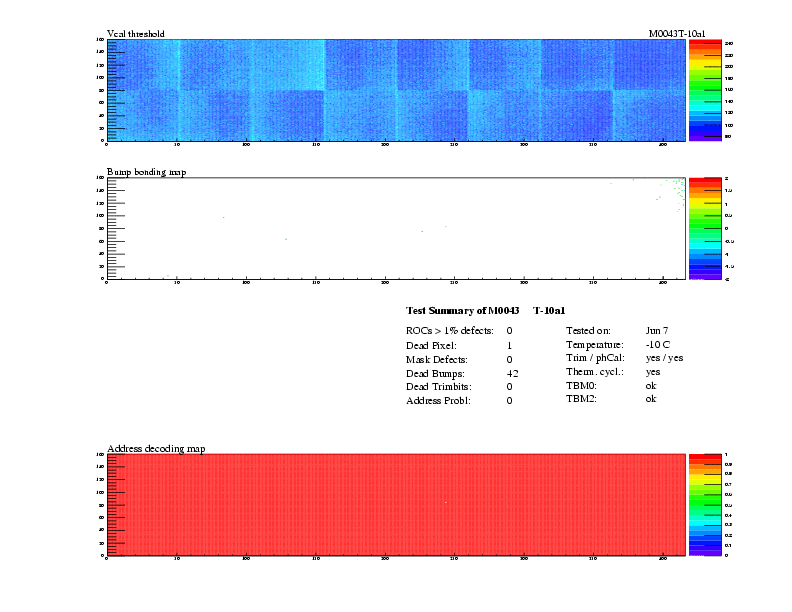Click the Address decoding map title
The height and width of the screenshot is (612, 792).
click(x=156, y=449)
